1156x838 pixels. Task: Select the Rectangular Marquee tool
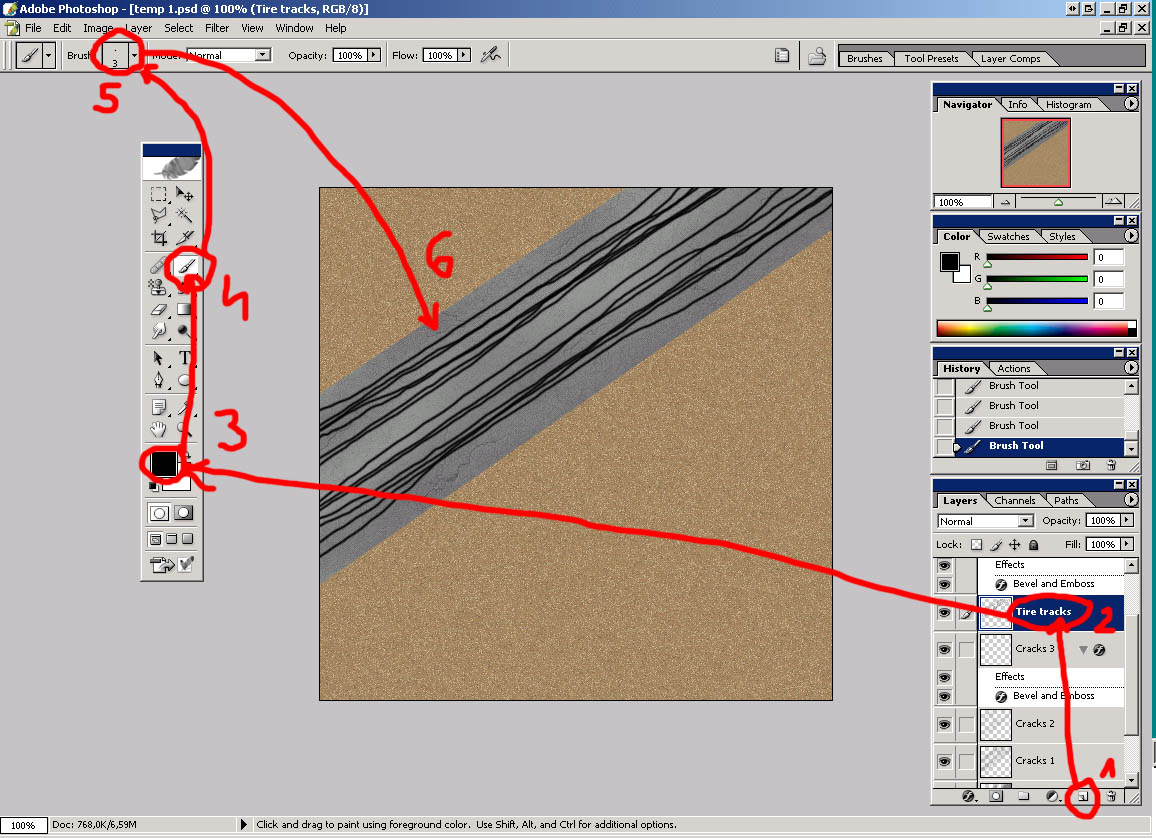[x=158, y=194]
